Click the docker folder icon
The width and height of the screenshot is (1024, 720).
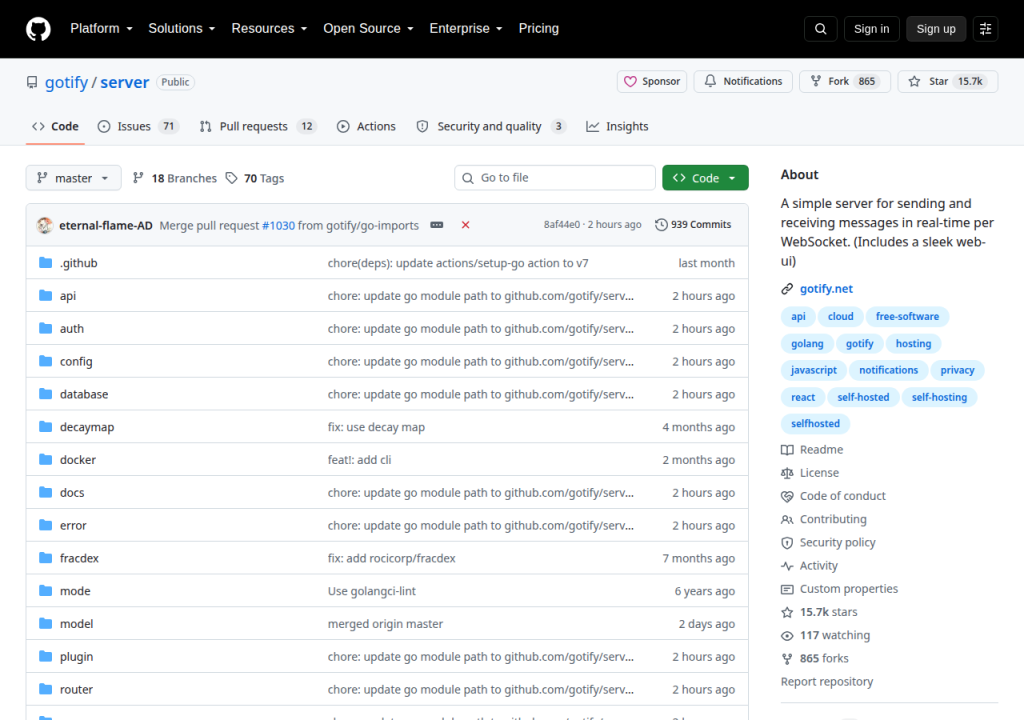[x=45, y=459]
